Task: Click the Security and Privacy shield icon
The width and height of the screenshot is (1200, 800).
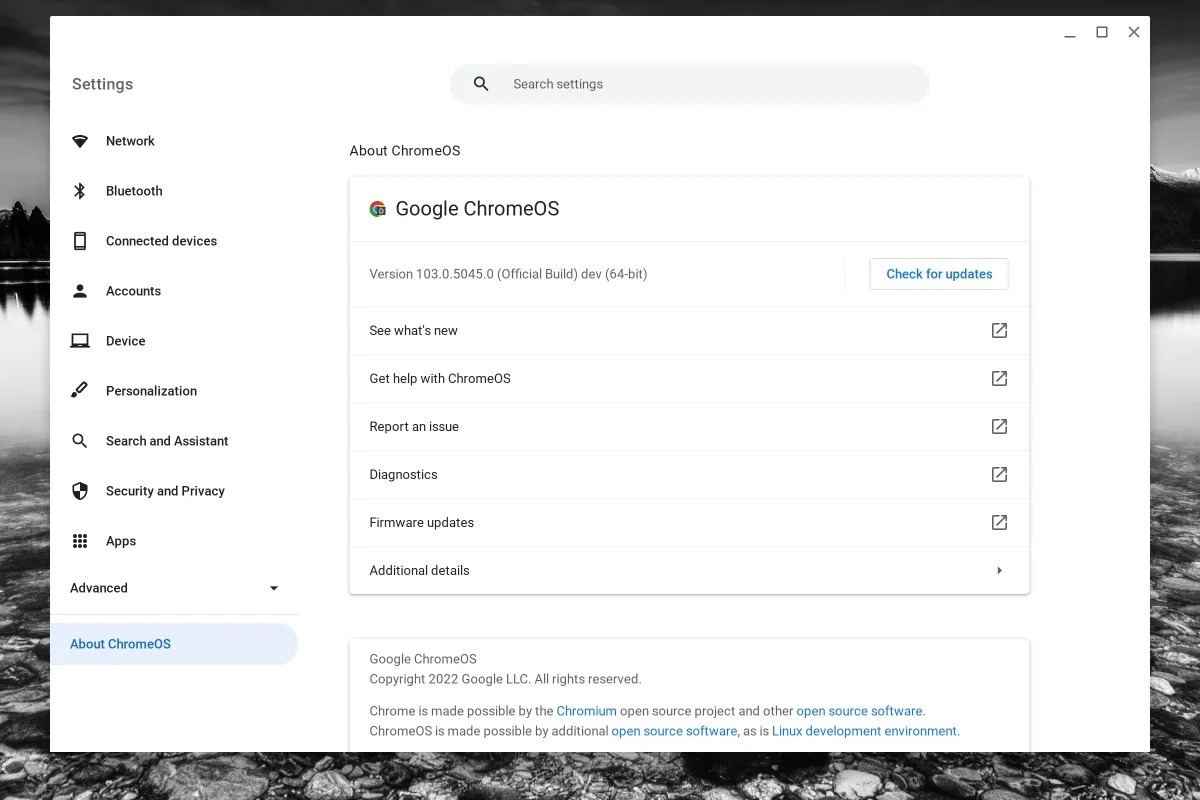Action: [x=80, y=491]
